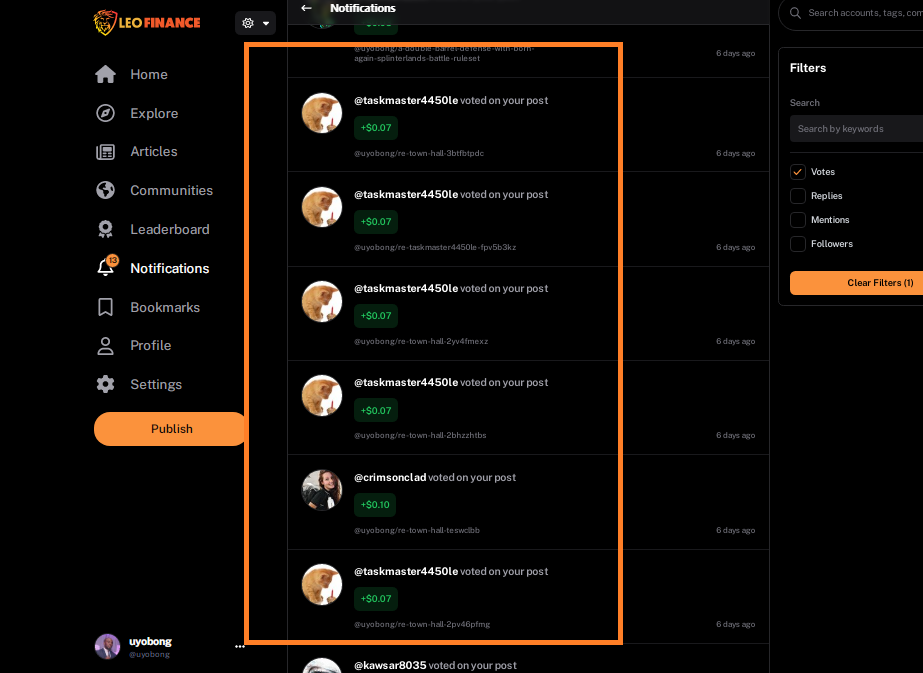Click cat avatar in the re-town-hall-2pv46pfmg notification
The width and height of the screenshot is (923, 673).
tap(322, 585)
